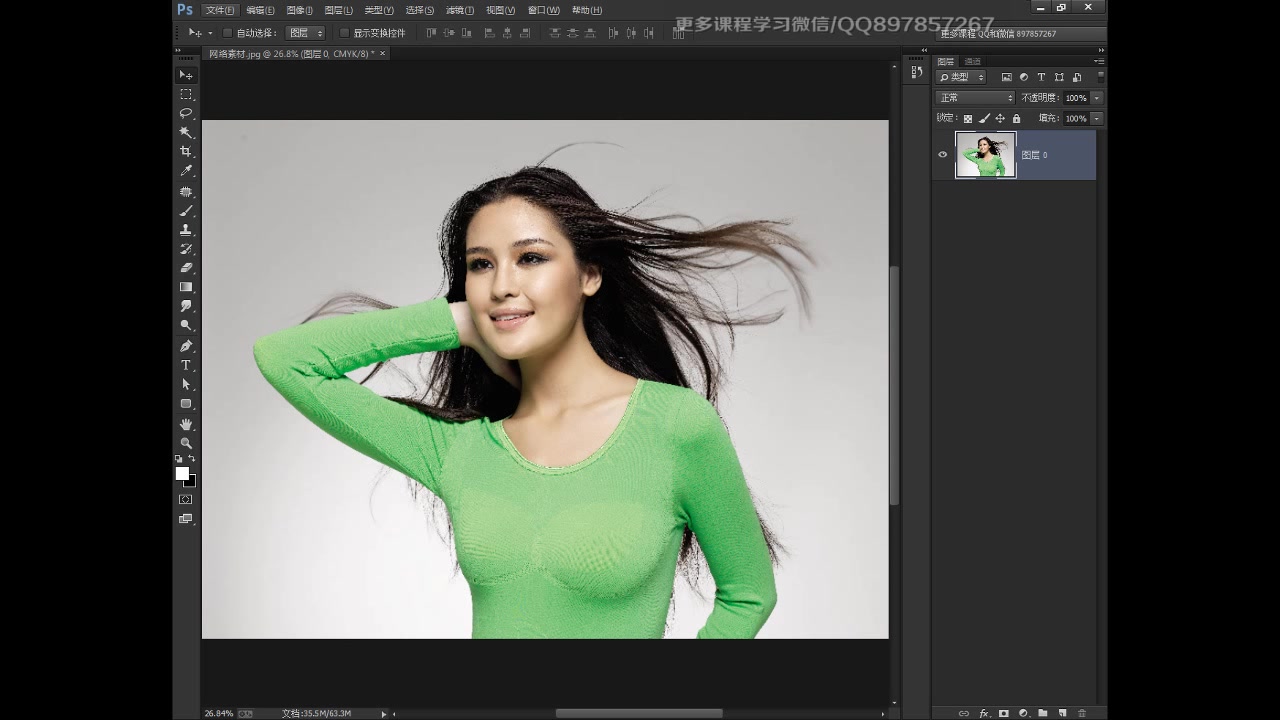The width and height of the screenshot is (1280, 720).
Task: Toggle lock all padlock icon
Action: tap(1016, 118)
